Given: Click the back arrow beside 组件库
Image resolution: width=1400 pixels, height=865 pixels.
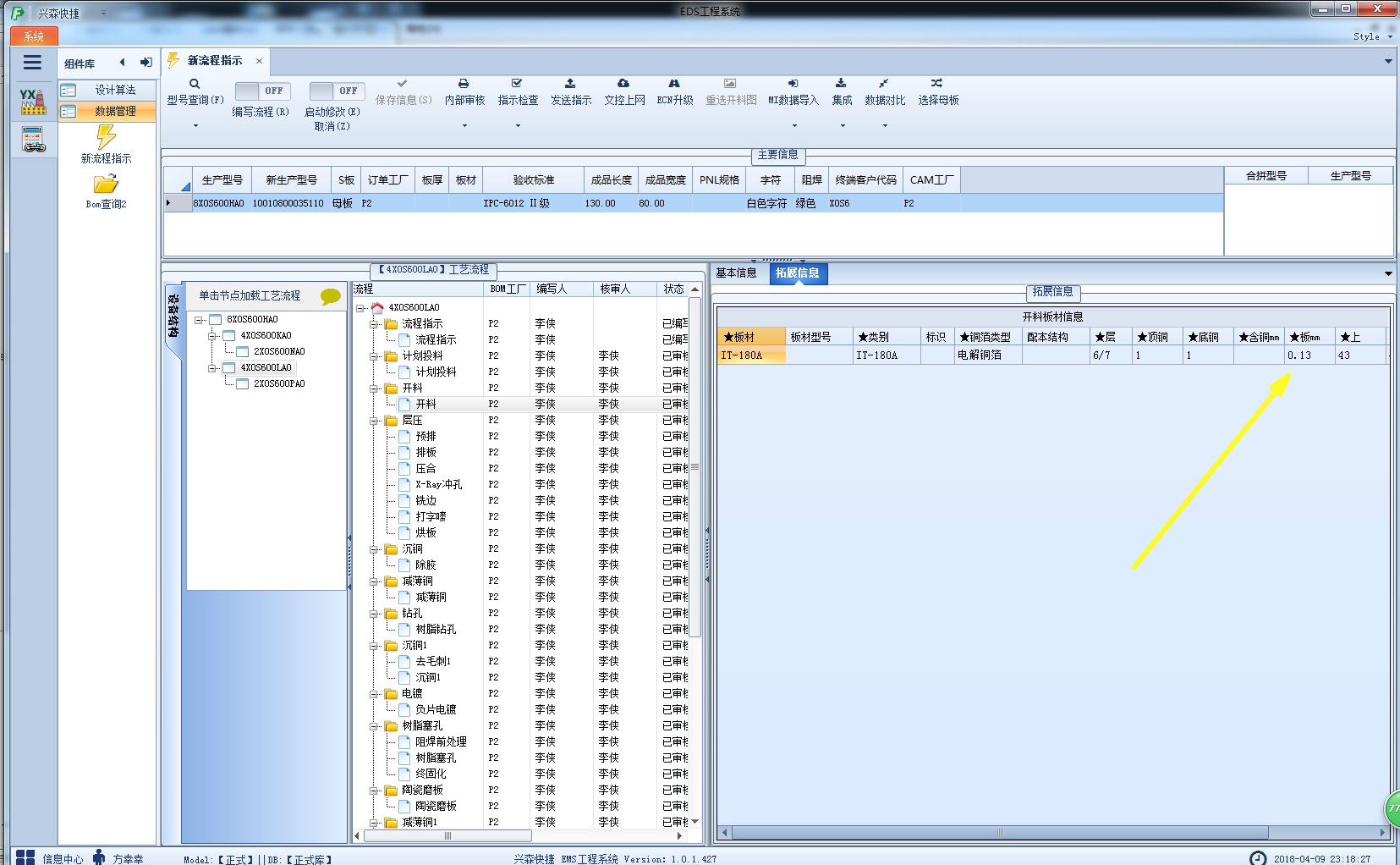Looking at the screenshot, I should pos(123,63).
